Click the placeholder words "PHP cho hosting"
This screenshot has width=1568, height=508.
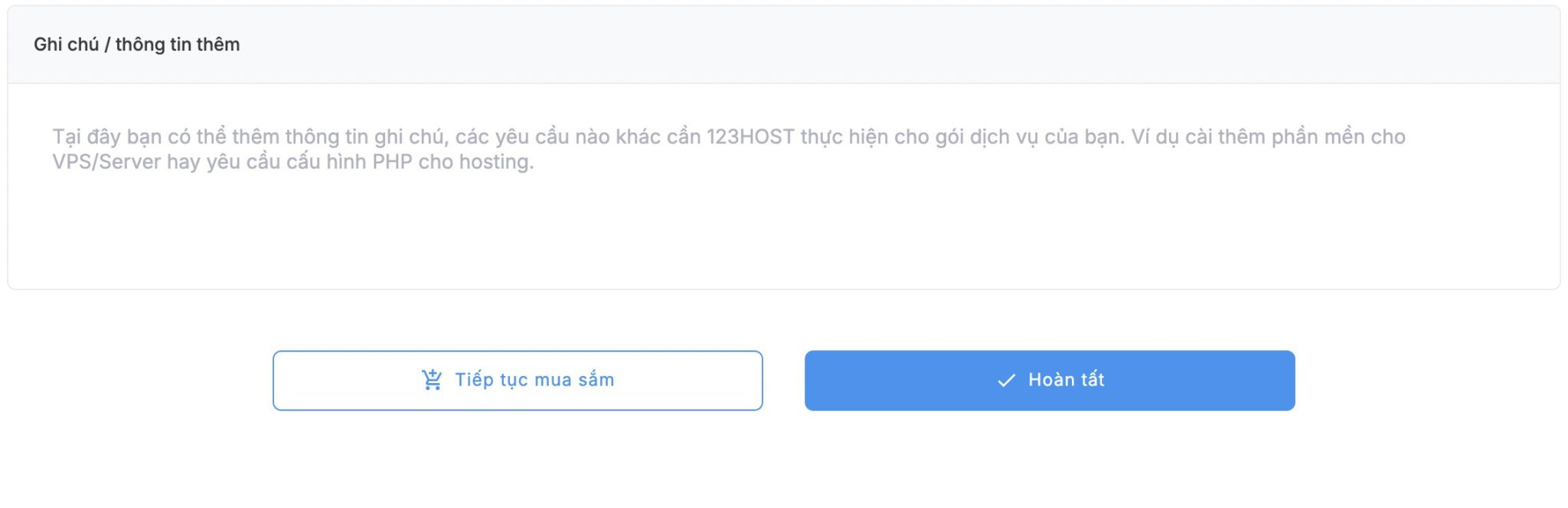[x=452, y=162]
